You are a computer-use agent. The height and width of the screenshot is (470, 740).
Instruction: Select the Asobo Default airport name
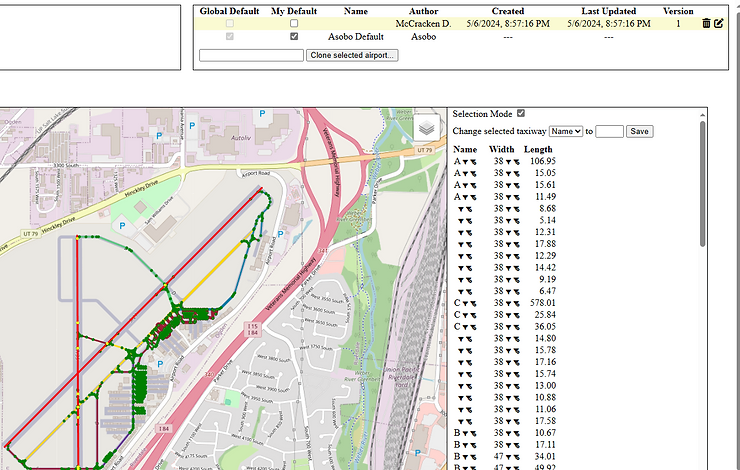coord(356,36)
